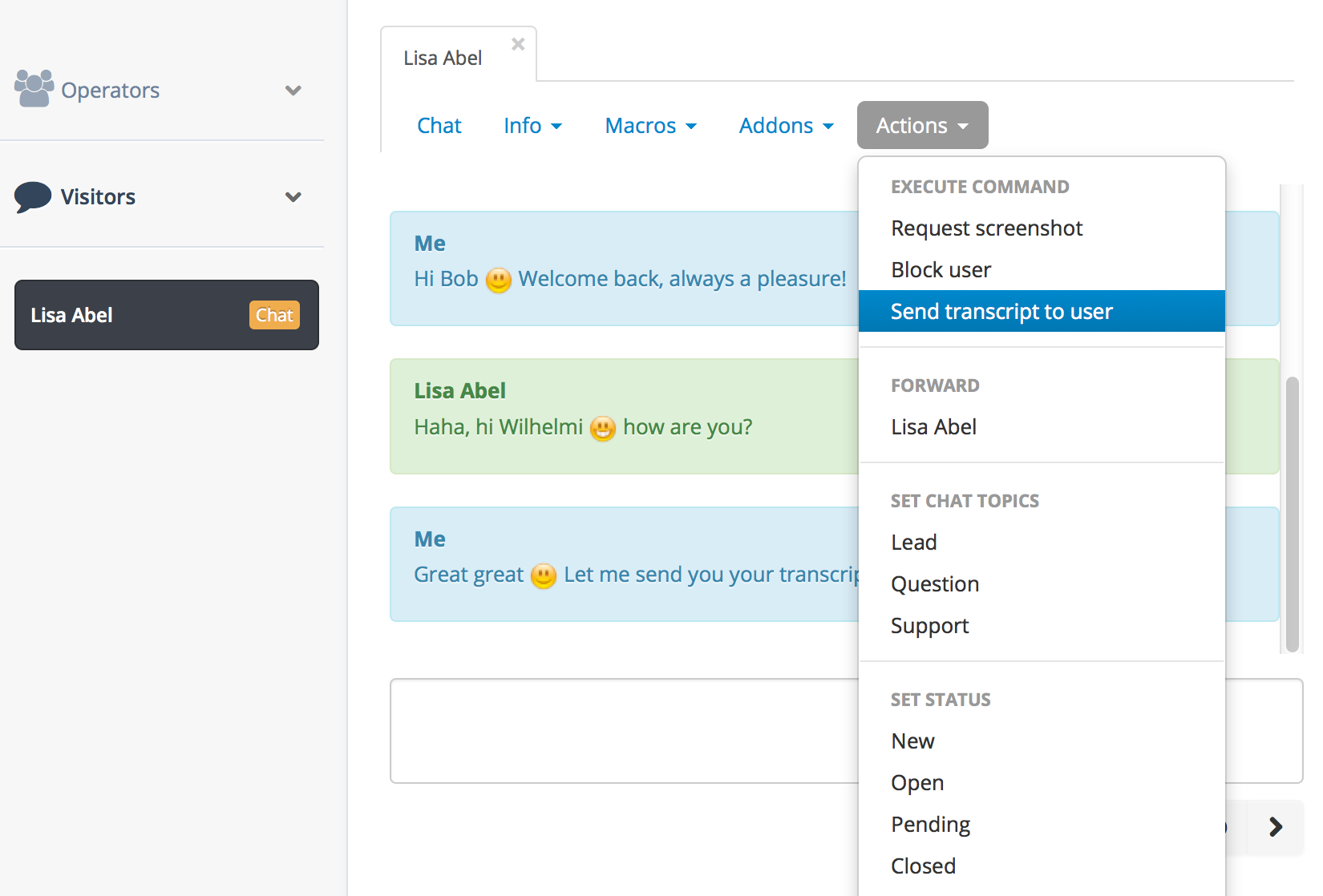This screenshot has height=896, width=1323.
Task: Forward chat to Lisa Abel
Action: tap(1042, 427)
